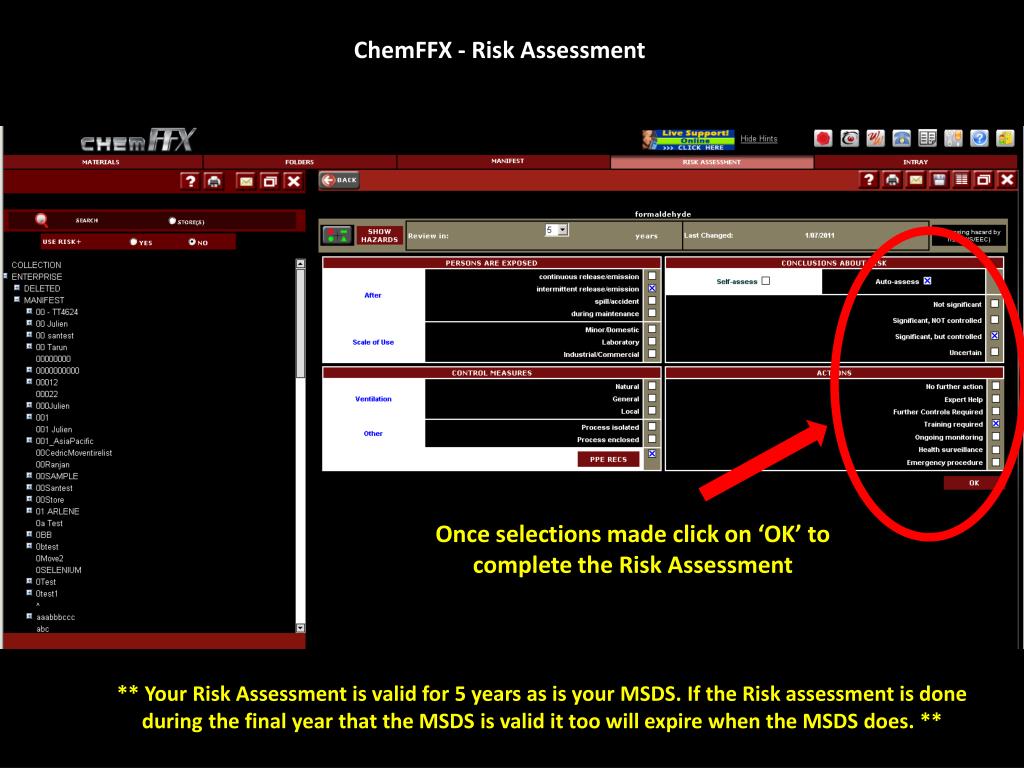The height and width of the screenshot is (768, 1024).
Task: Click the yellow notes icon at far right
Action: tap(1005, 138)
